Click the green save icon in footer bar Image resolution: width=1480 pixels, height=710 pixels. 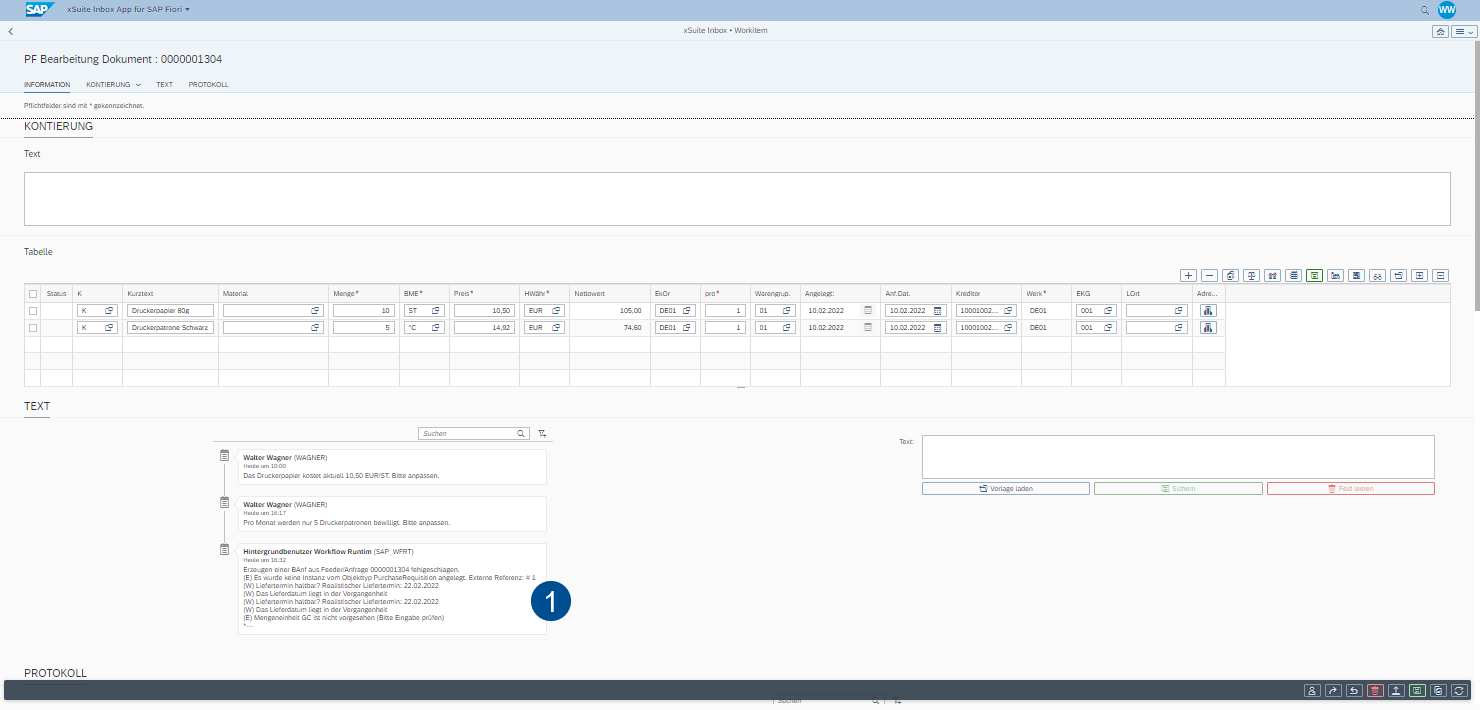[x=1417, y=690]
